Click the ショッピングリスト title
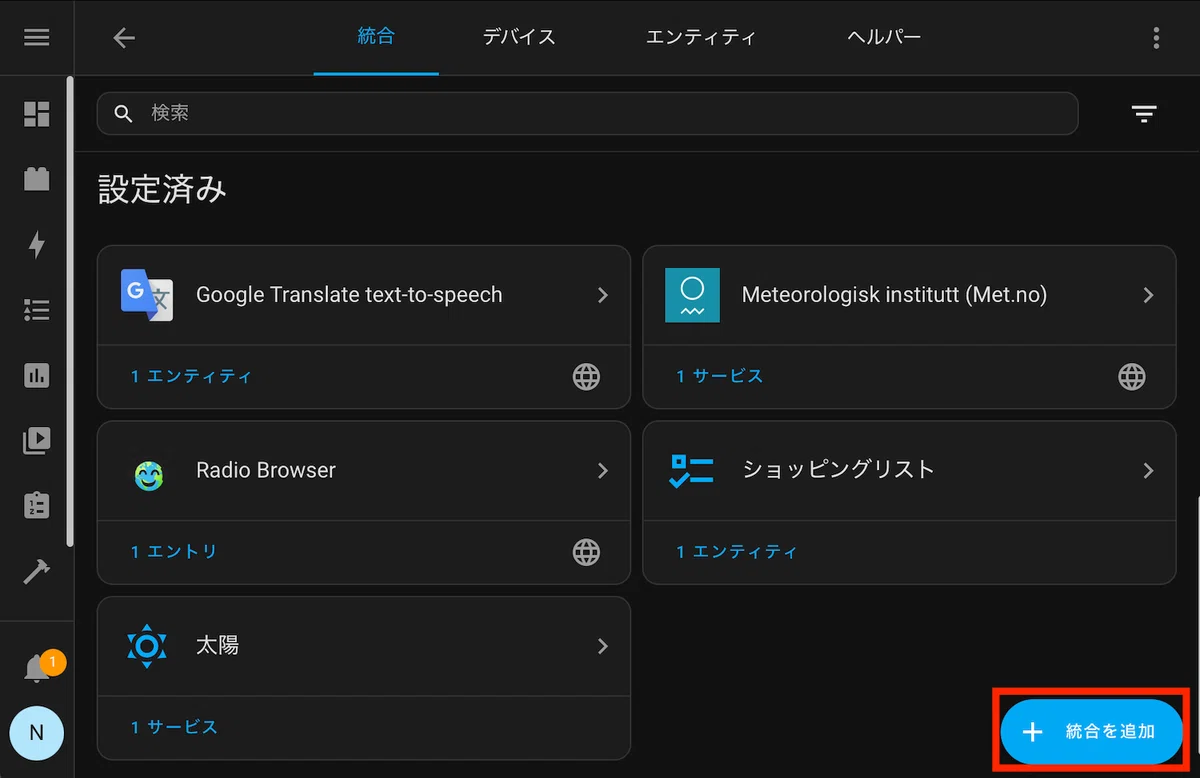Screen dimensions: 1200x778 click(838, 469)
